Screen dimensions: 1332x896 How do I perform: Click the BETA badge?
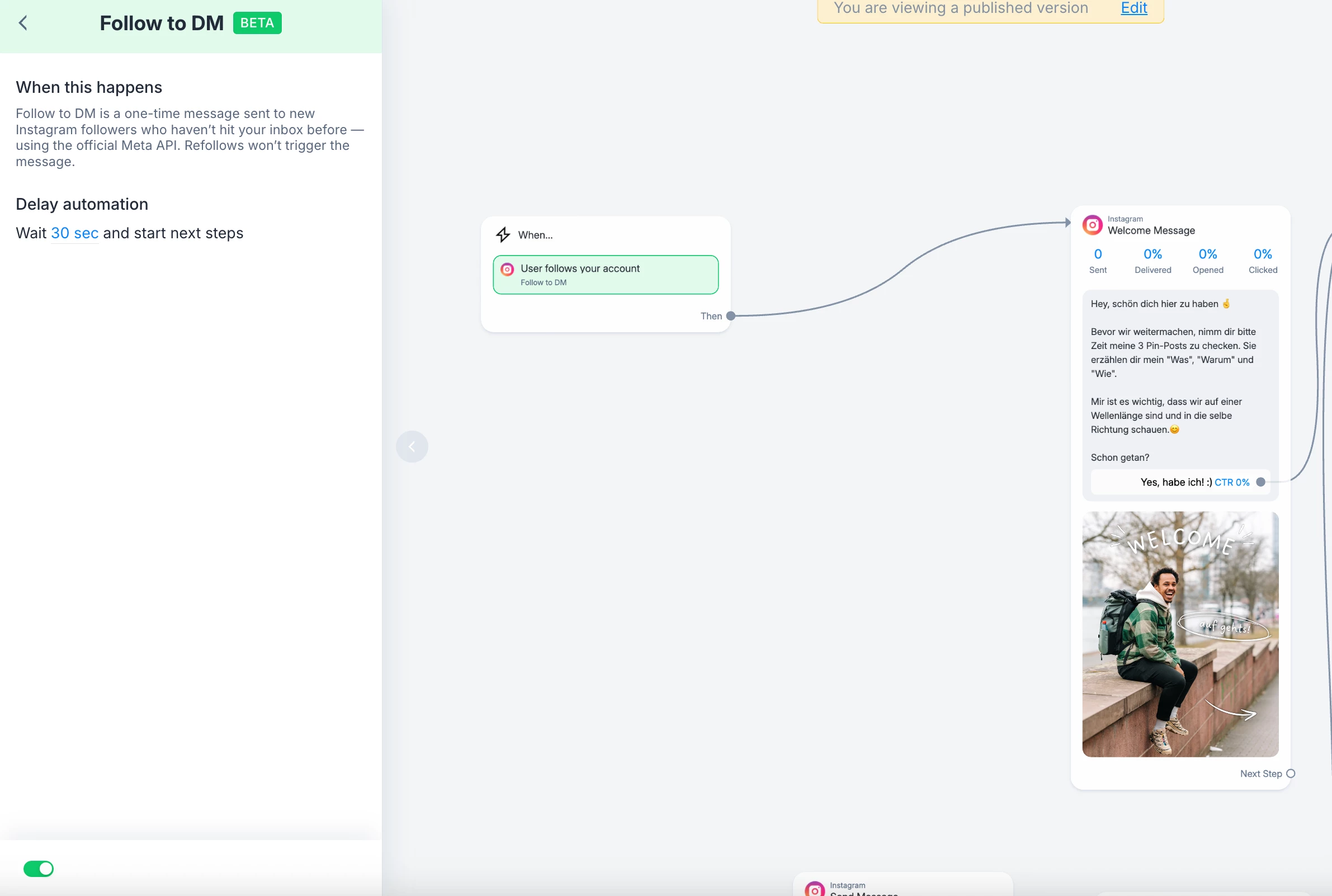257,23
